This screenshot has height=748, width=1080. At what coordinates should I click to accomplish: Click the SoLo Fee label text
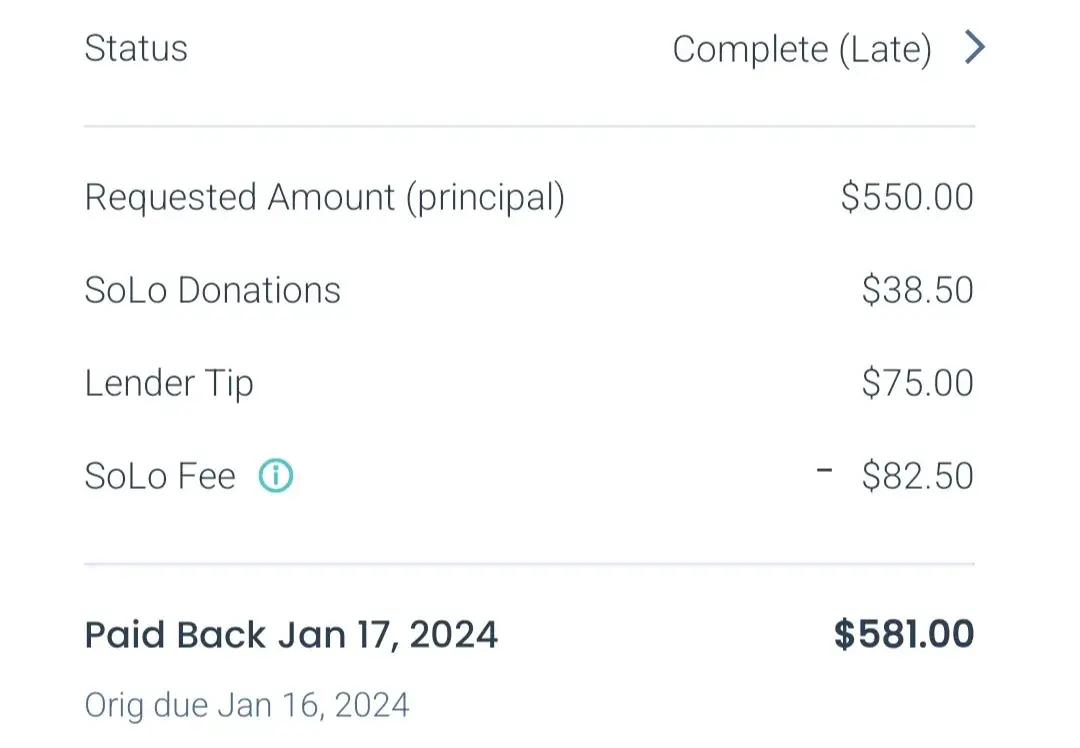click(x=160, y=476)
